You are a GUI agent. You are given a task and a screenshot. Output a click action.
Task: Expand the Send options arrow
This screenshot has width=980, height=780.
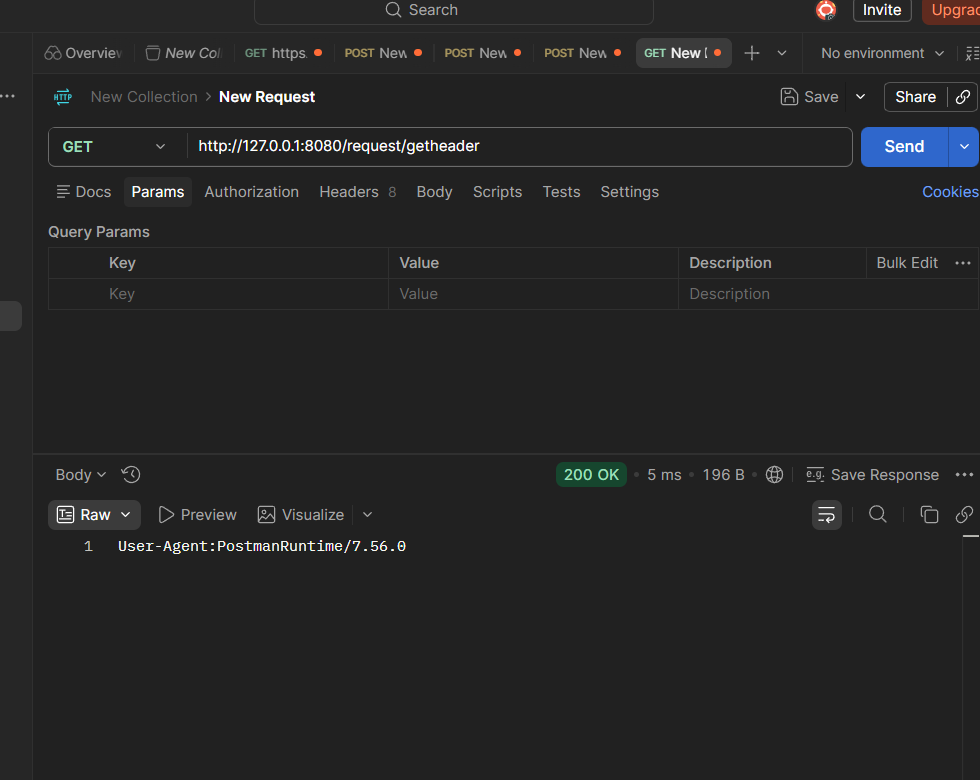[964, 147]
